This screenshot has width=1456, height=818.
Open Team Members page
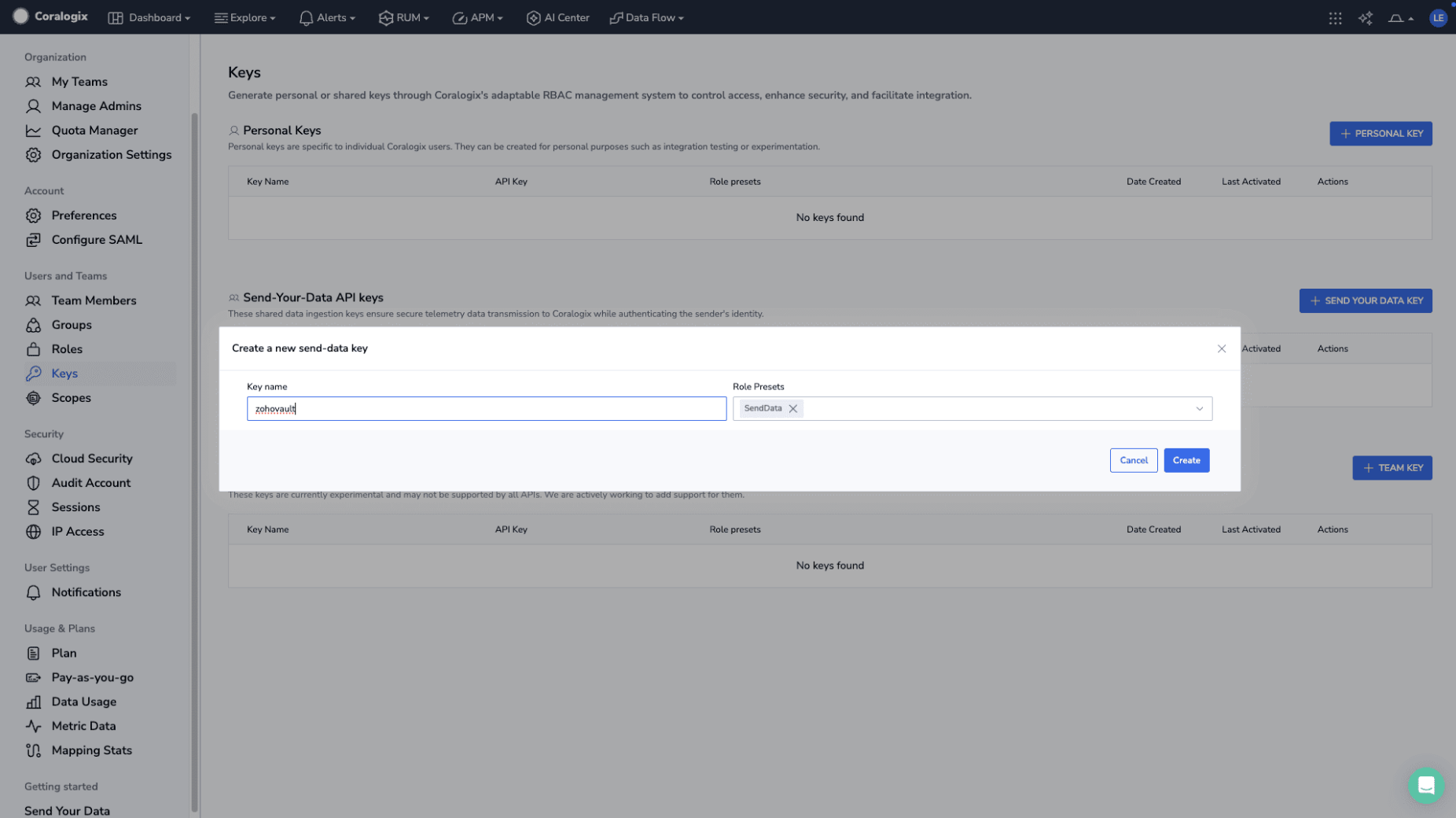(94, 300)
